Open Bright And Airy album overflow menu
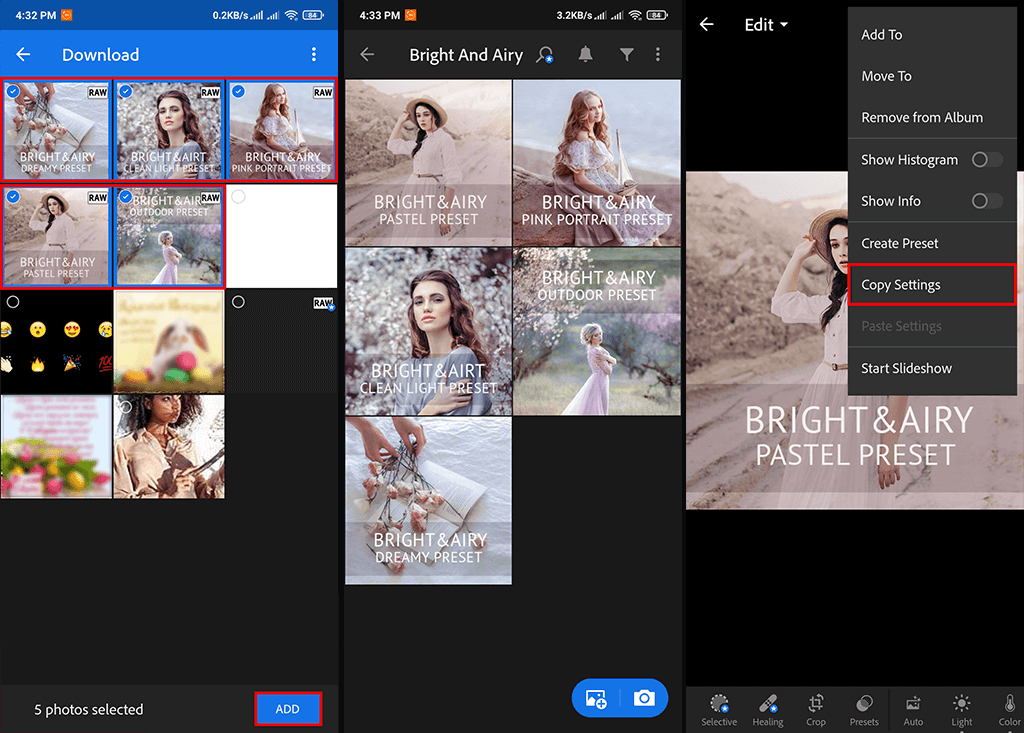This screenshot has width=1024, height=733. (x=658, y=55)
